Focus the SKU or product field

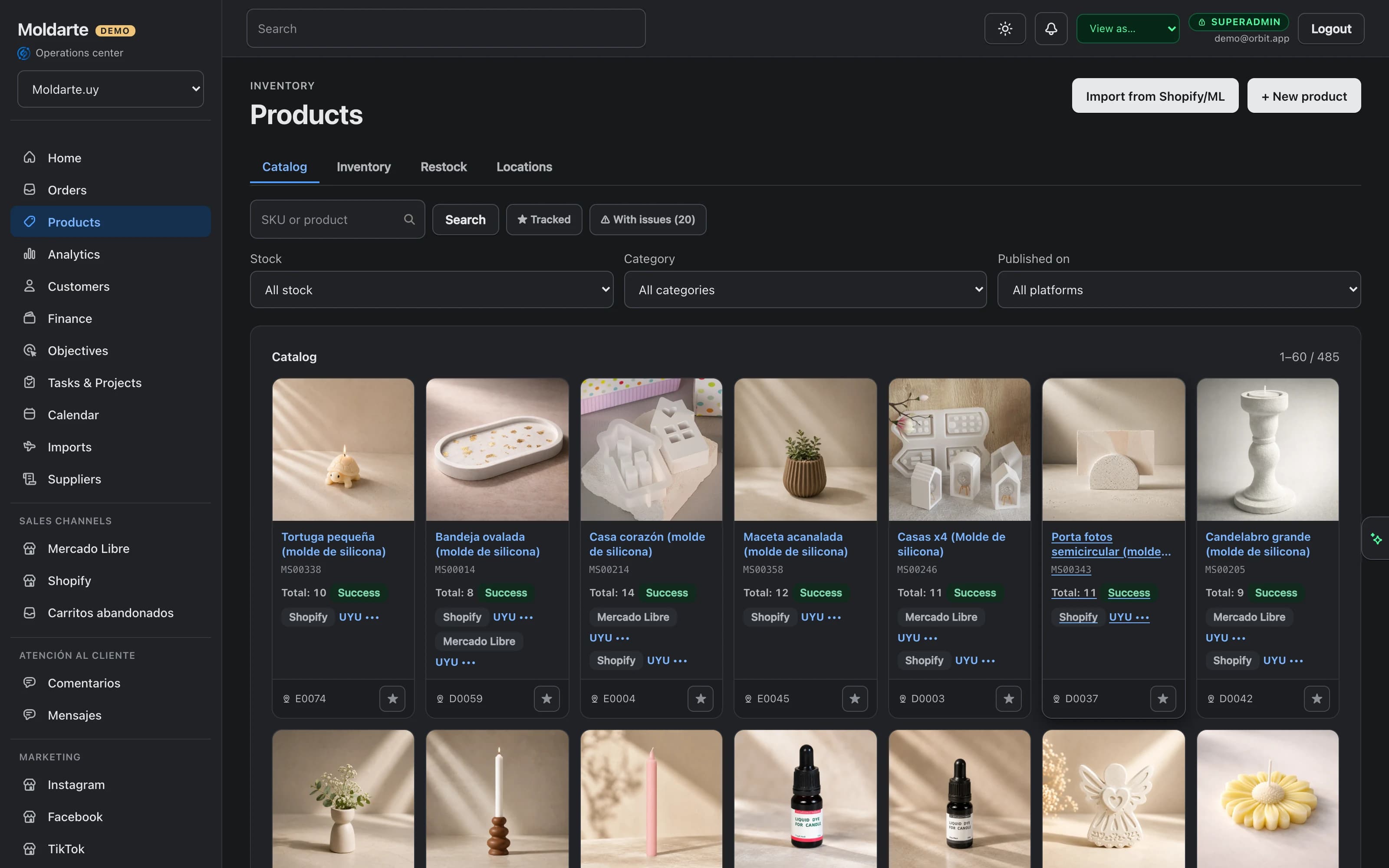pos(338,219)
